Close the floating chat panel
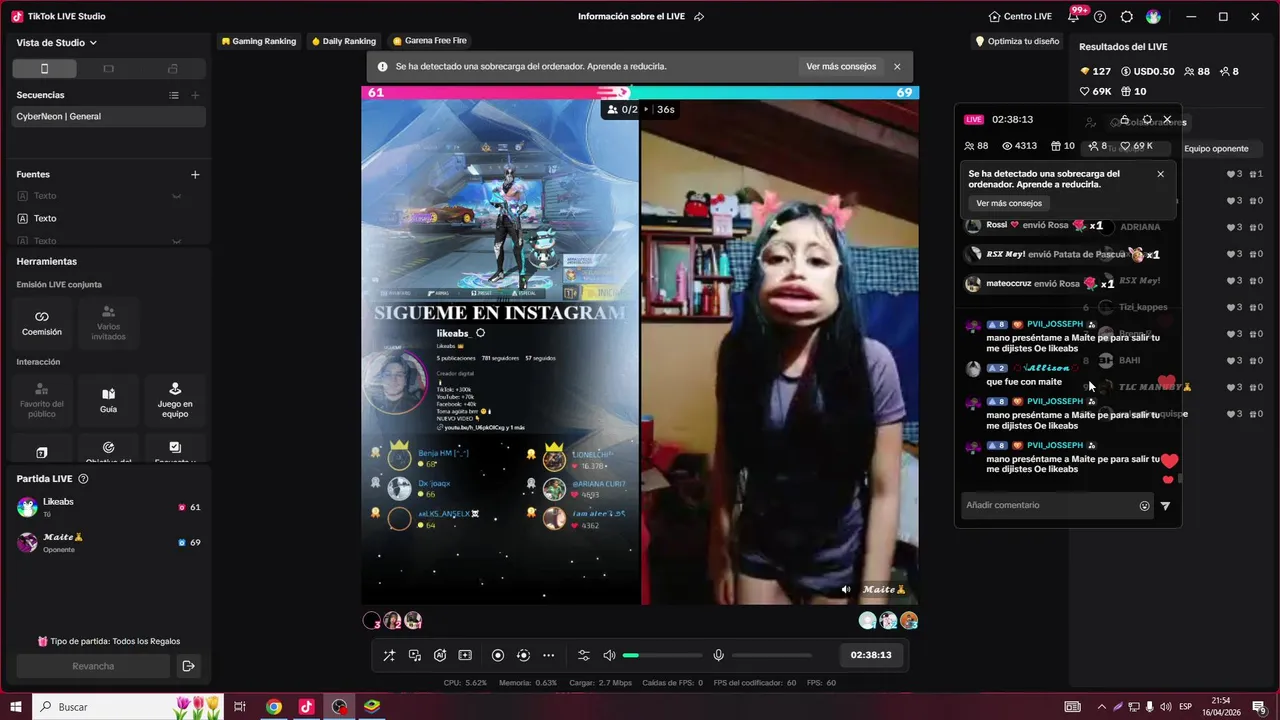This screenshot has width=1280, height=720. [1167, 119]
